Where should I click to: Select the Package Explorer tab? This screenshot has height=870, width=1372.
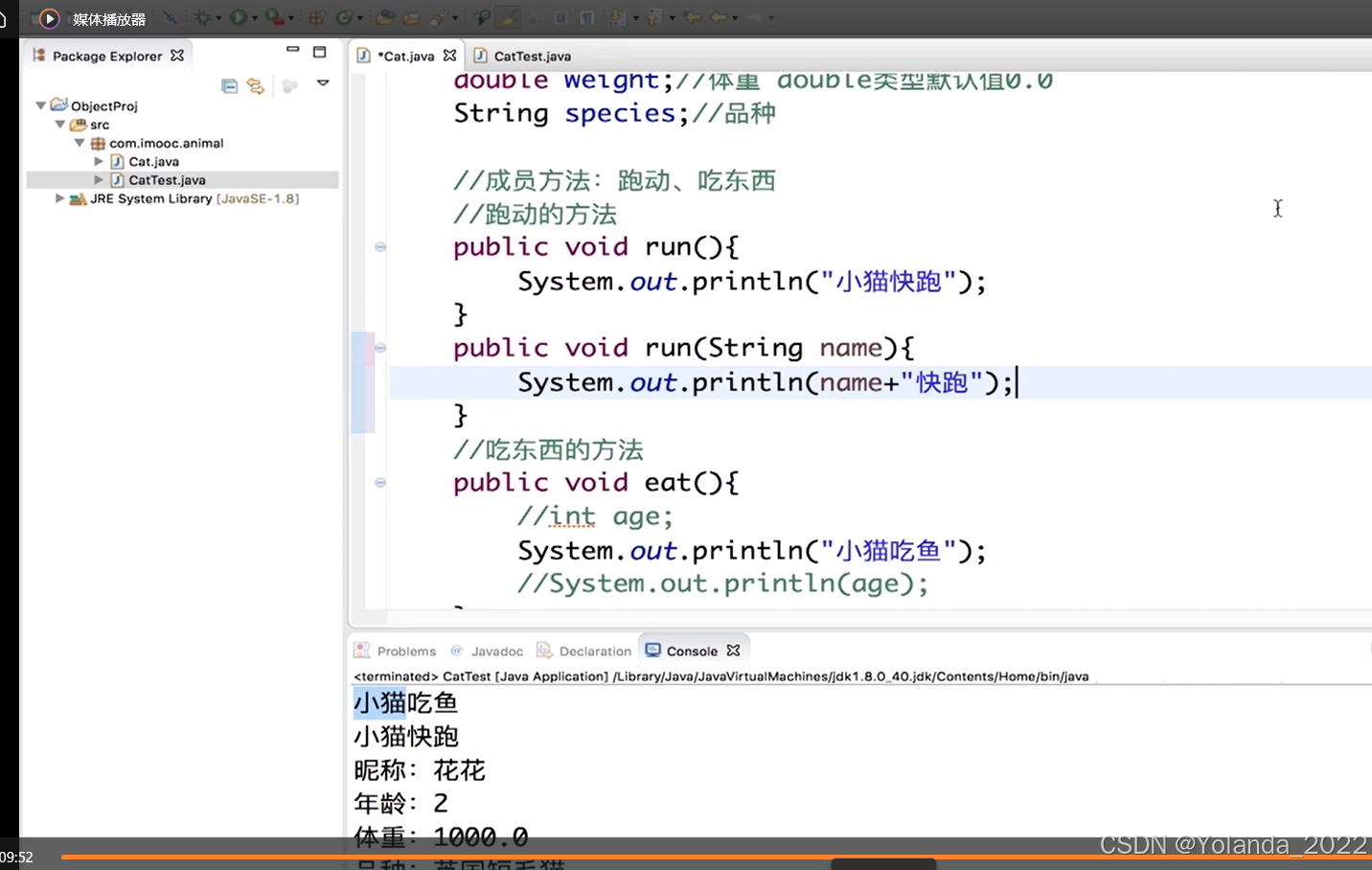tap(107, 56)
